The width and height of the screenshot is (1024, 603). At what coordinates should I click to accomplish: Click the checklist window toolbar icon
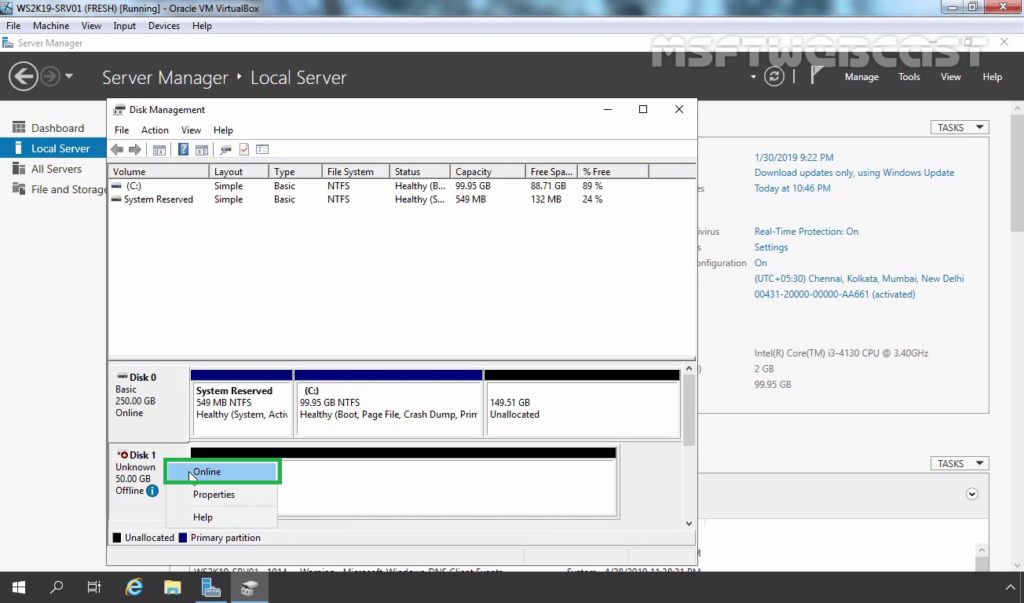click(263, 150)
